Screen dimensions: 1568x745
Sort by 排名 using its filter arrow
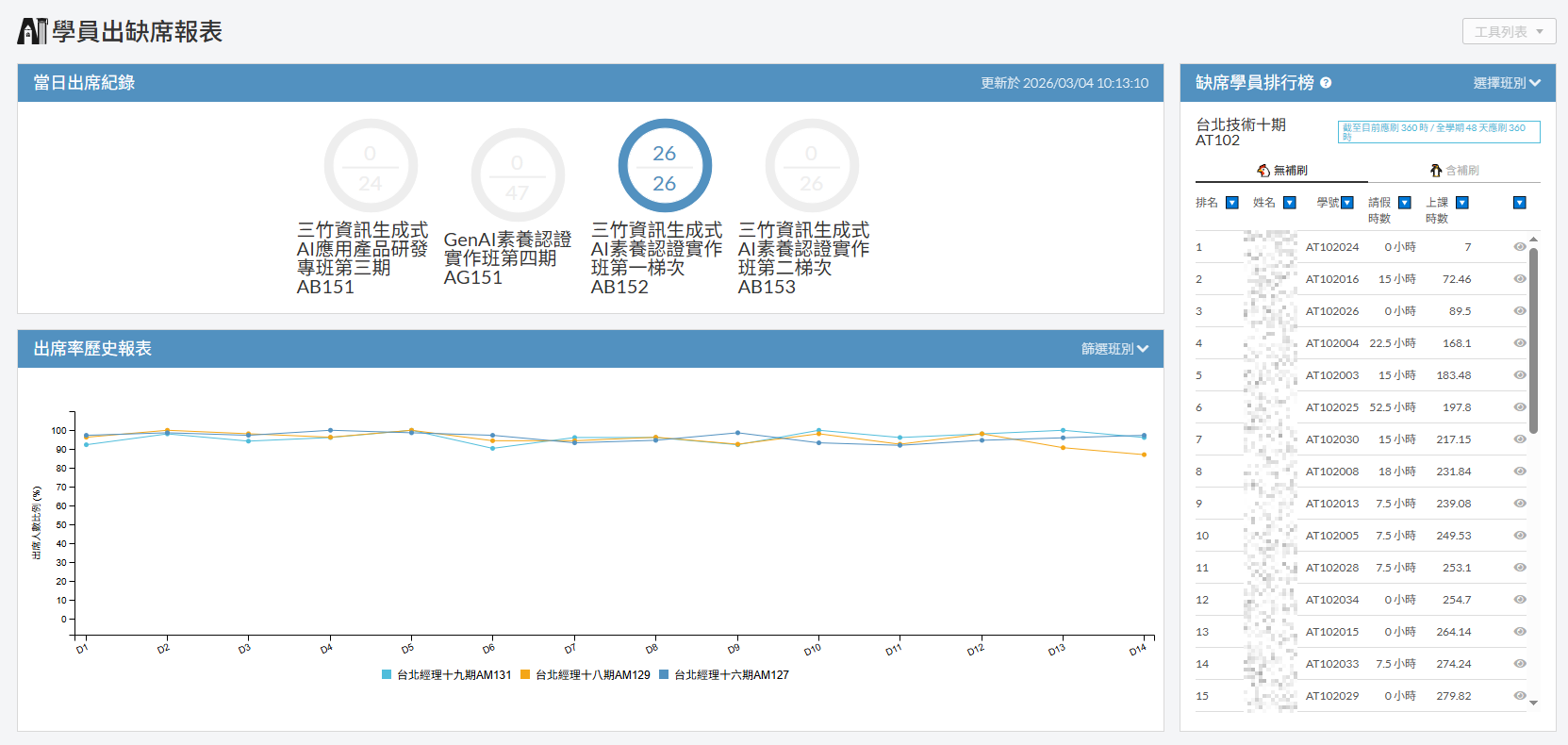(1231, 203)
